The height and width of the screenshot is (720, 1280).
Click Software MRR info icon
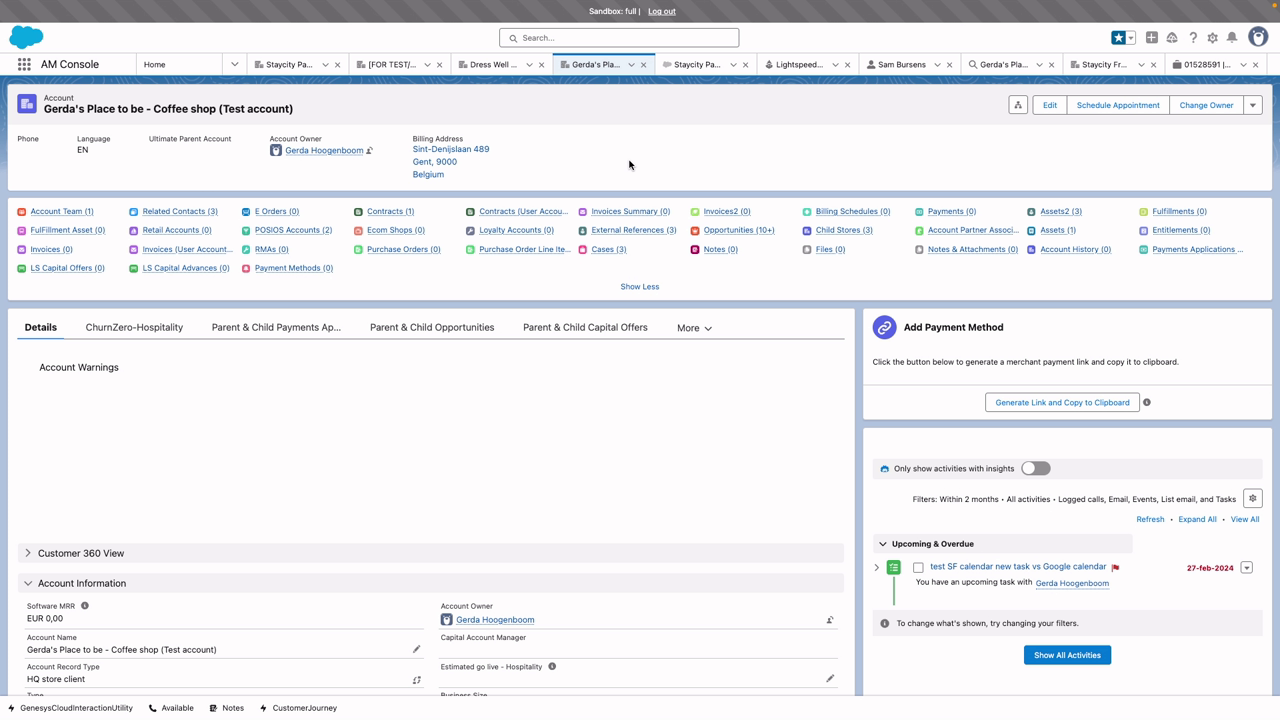85,606
